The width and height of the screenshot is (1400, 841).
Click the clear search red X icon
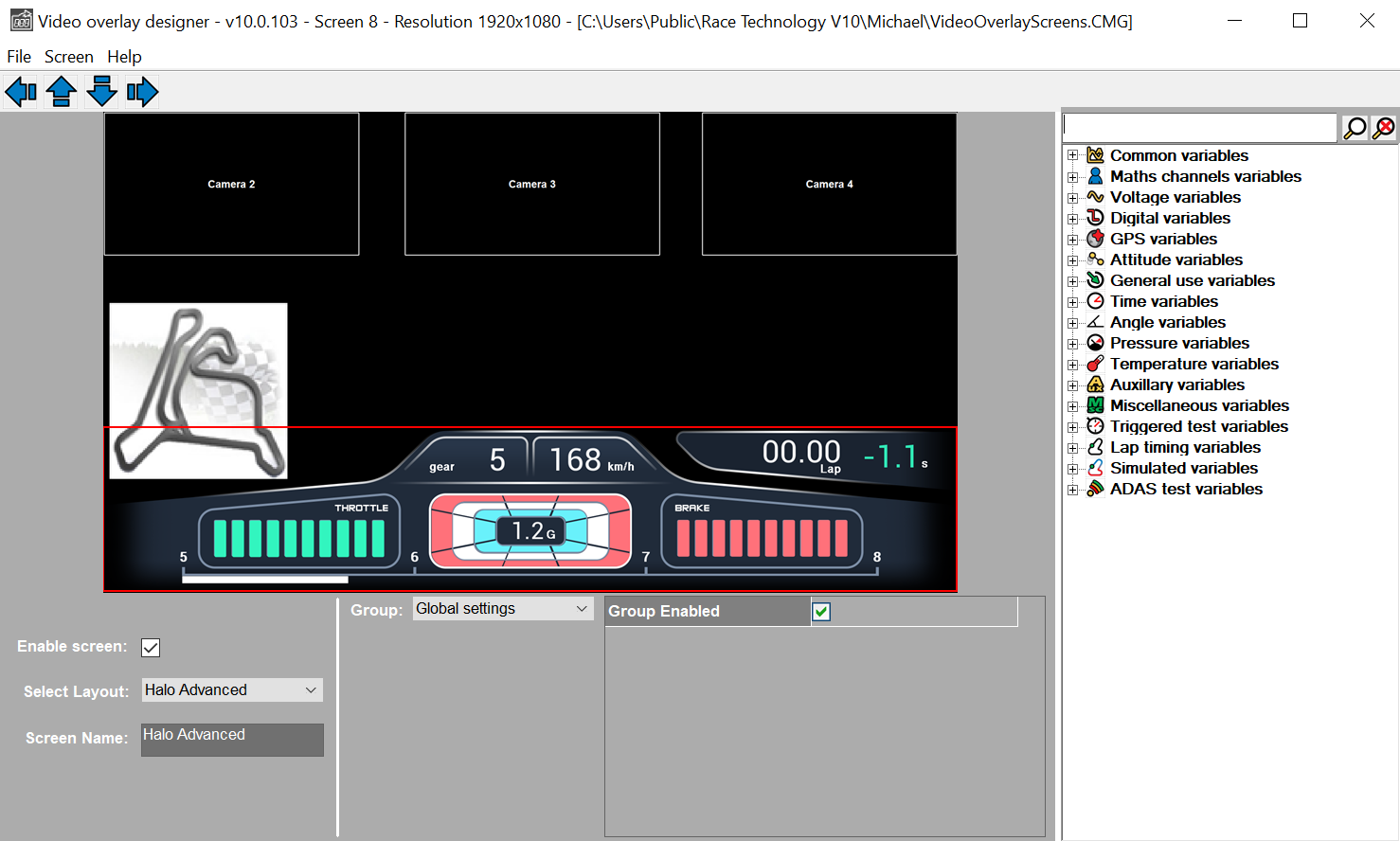[1384, 128]
